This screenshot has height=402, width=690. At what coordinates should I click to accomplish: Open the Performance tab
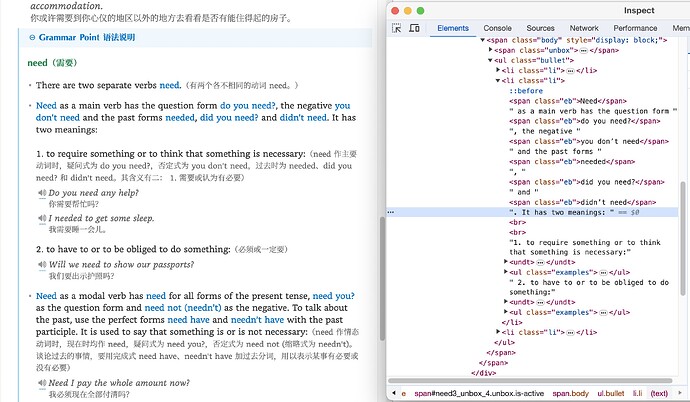635,28
